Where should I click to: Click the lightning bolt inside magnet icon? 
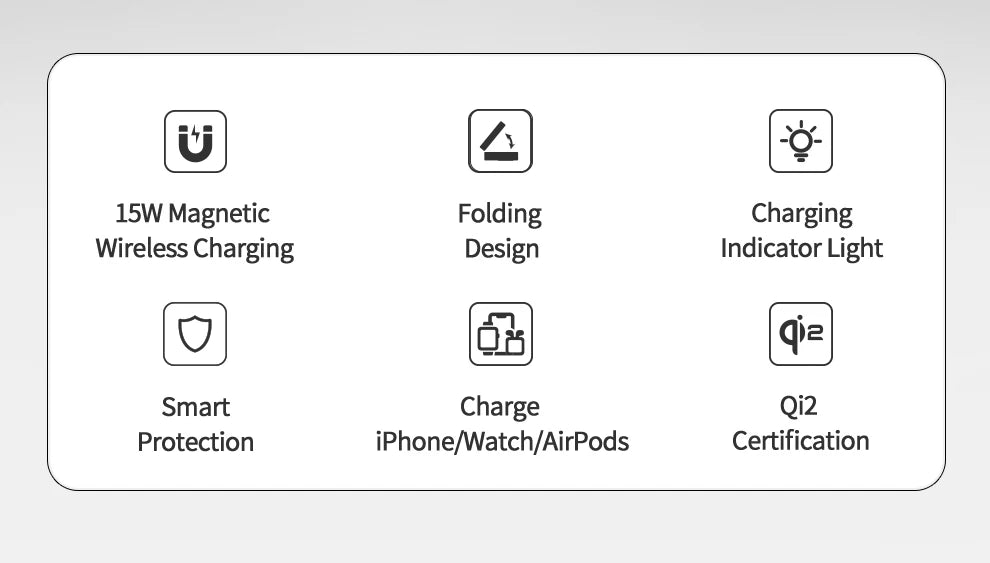(x=196, y=133)
